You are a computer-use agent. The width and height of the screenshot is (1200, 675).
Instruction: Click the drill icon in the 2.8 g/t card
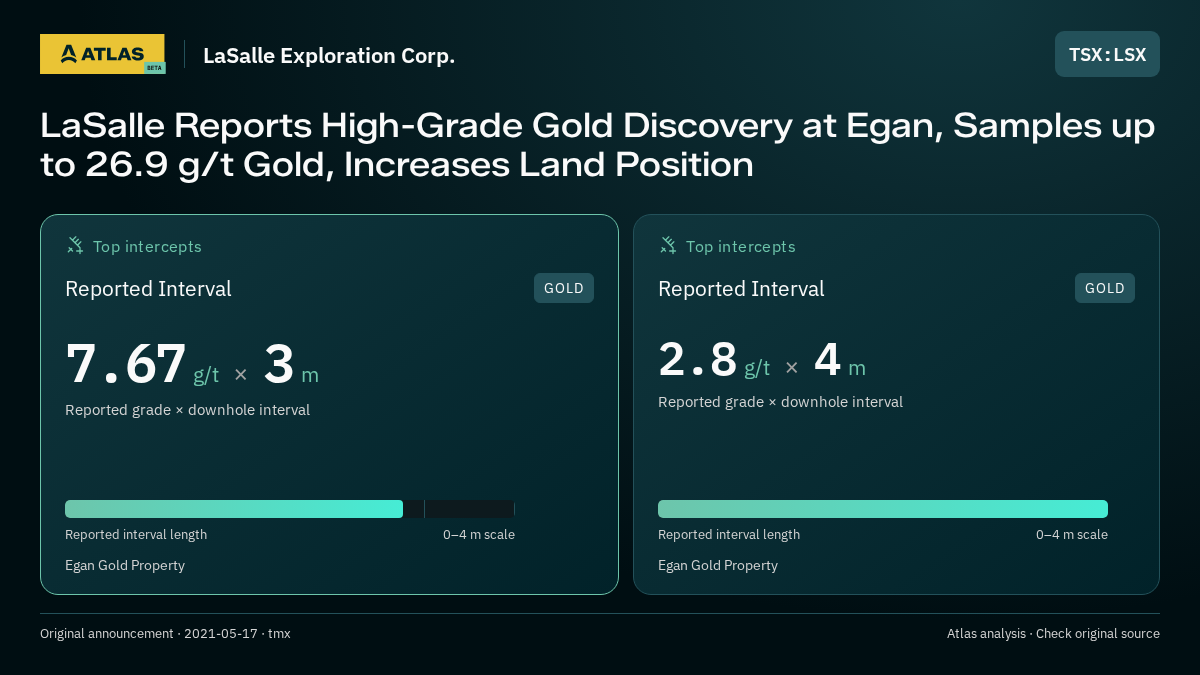[x=668, y=246]
